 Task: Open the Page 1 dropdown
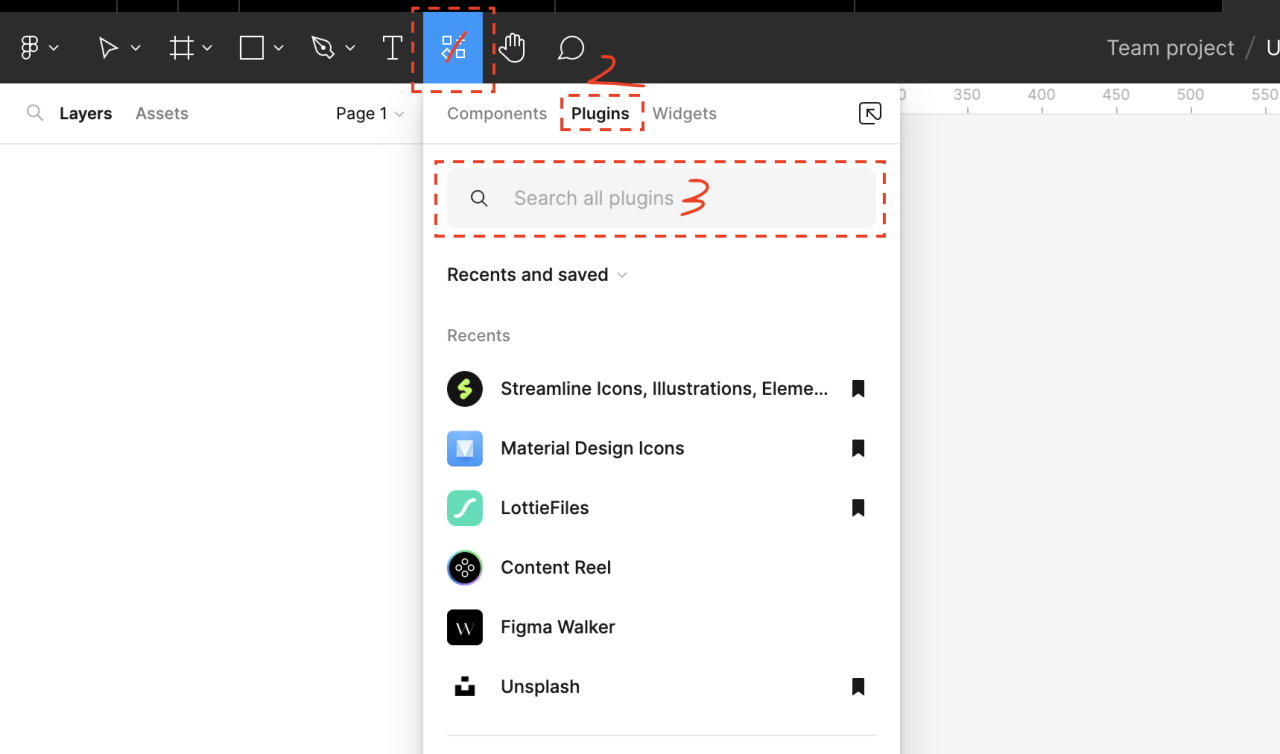(370, 114)
